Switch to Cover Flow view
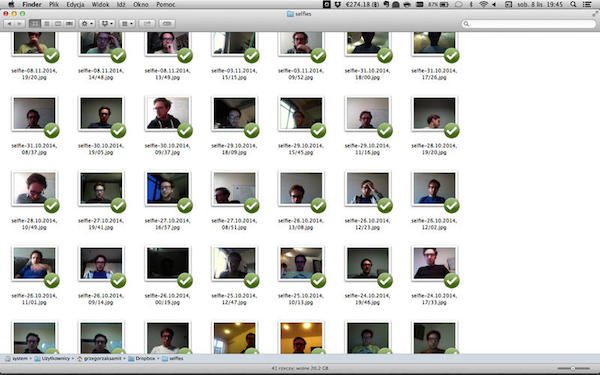Screen dimensions: 600x375 pyautogui.click(x=69, y=24)
